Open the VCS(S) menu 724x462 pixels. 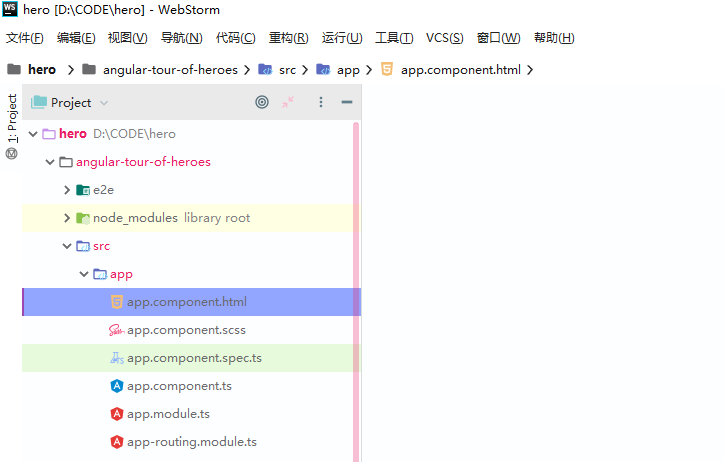click(x=445, y=38)
